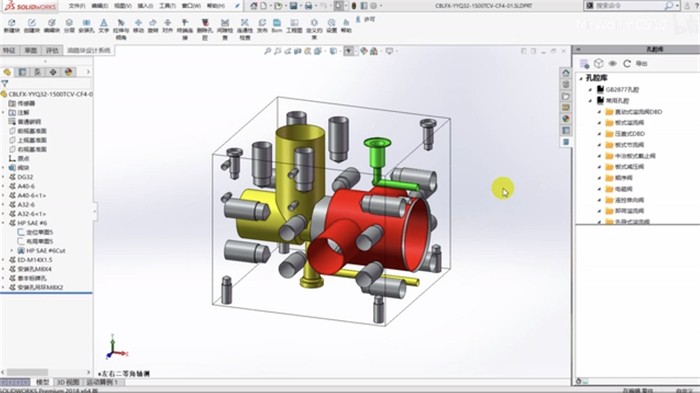Click the Bom toolbar icon
Viewport: 700px width, 393px height.
point(277,25)
